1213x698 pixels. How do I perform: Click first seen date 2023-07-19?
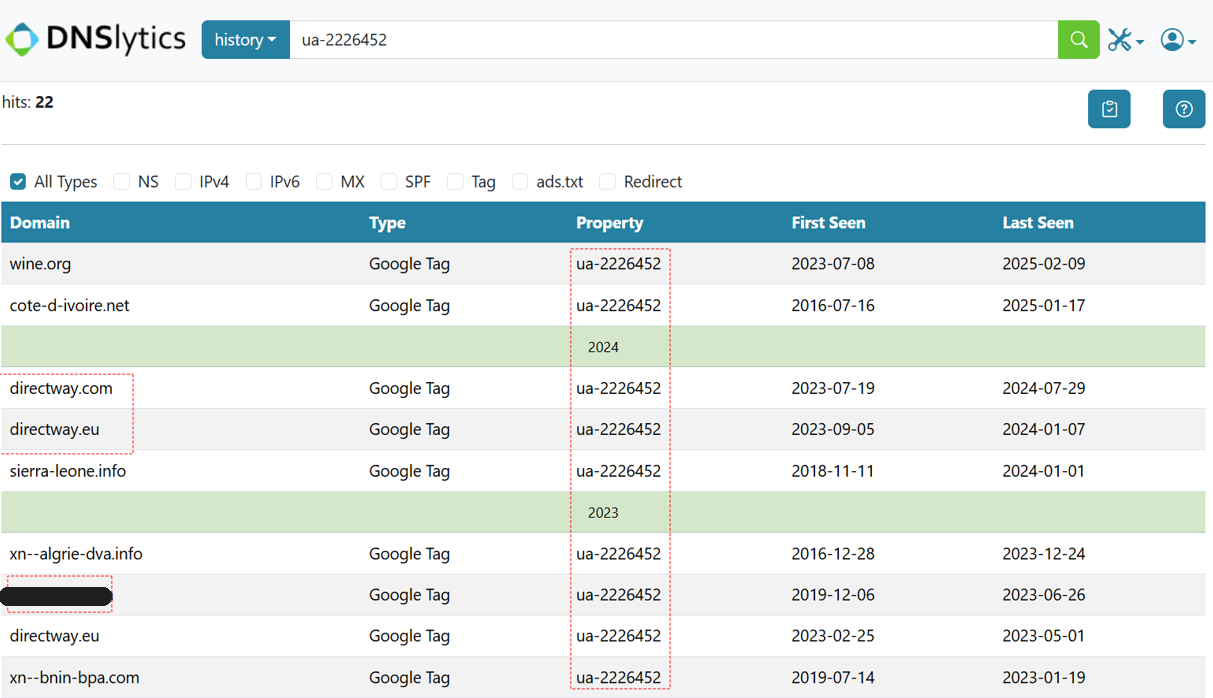(833, 388)
